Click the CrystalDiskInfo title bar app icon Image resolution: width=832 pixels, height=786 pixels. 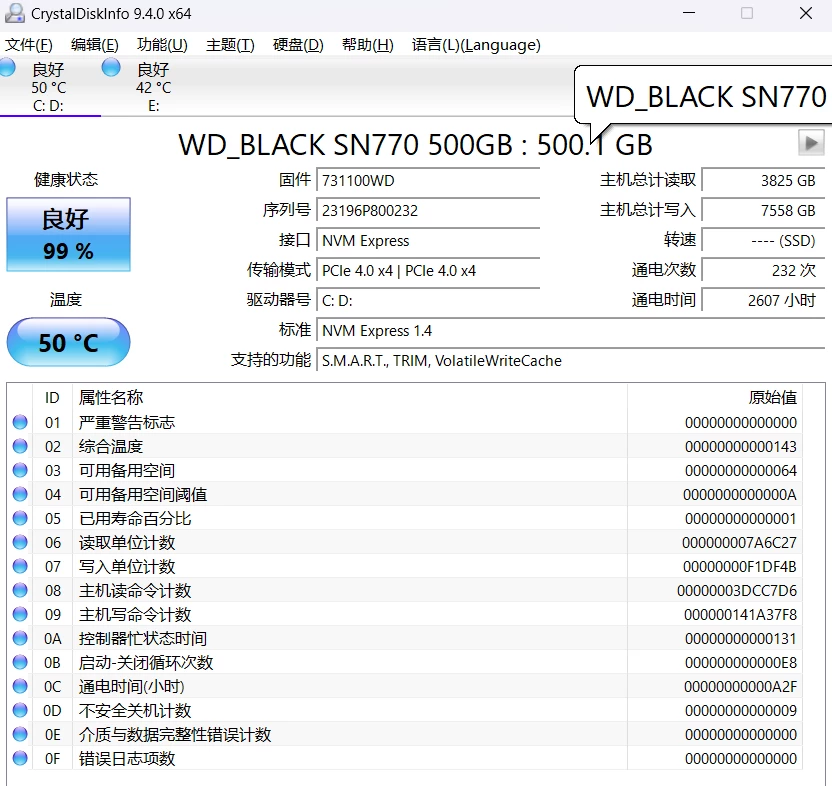14,13
